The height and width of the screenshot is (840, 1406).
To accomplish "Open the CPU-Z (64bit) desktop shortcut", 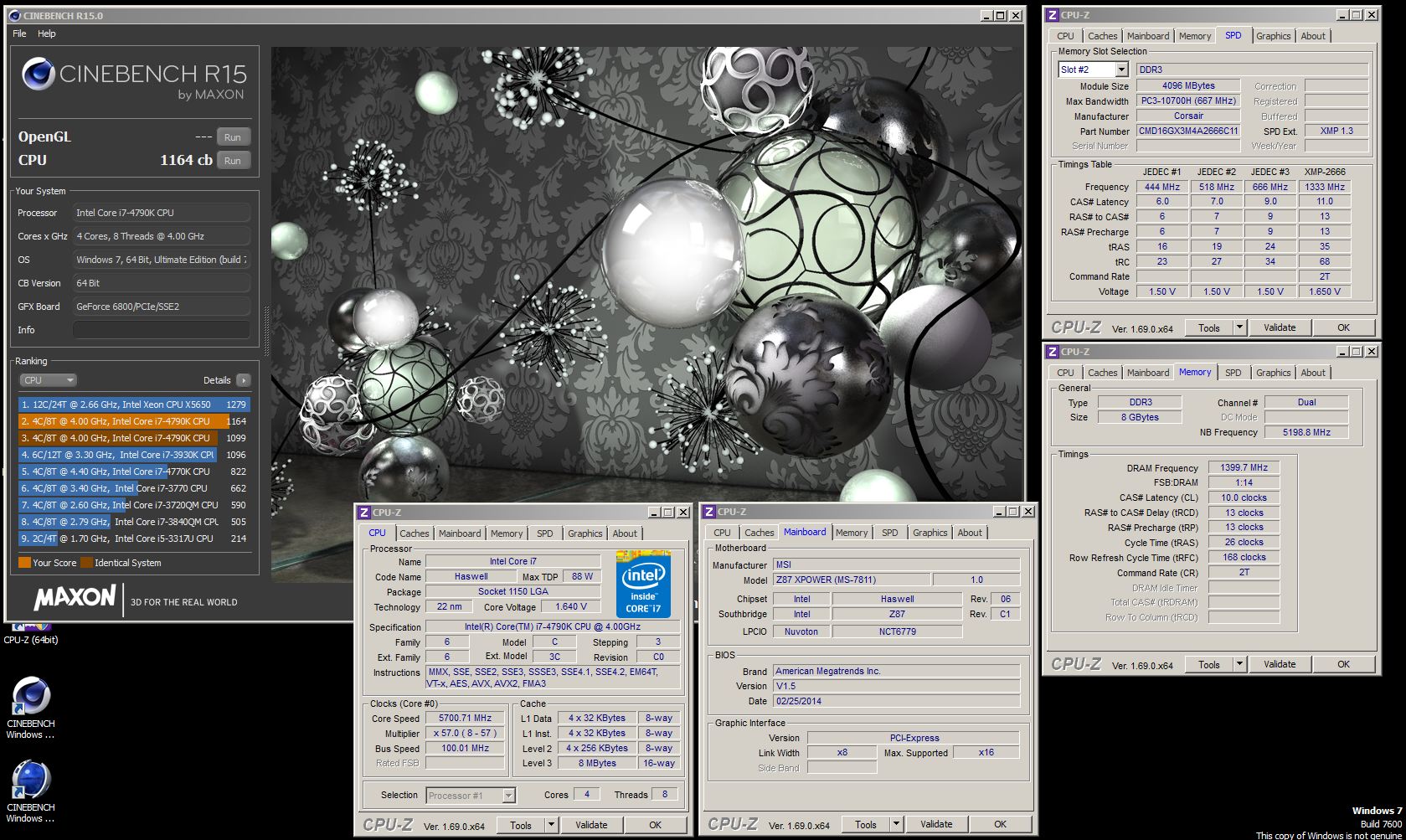I will (x=31, y=634).
